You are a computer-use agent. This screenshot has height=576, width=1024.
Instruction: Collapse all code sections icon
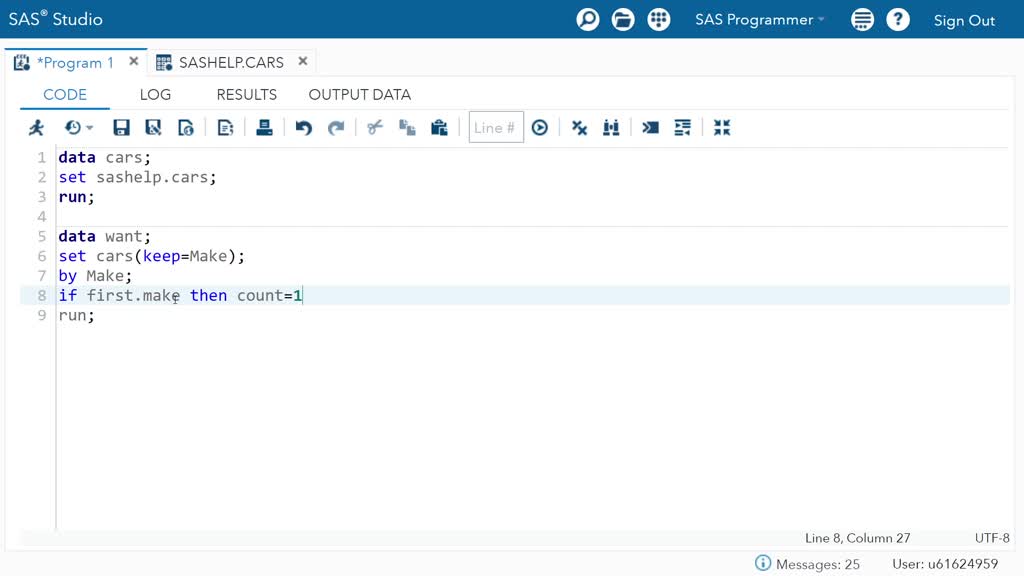click(722, 127)
